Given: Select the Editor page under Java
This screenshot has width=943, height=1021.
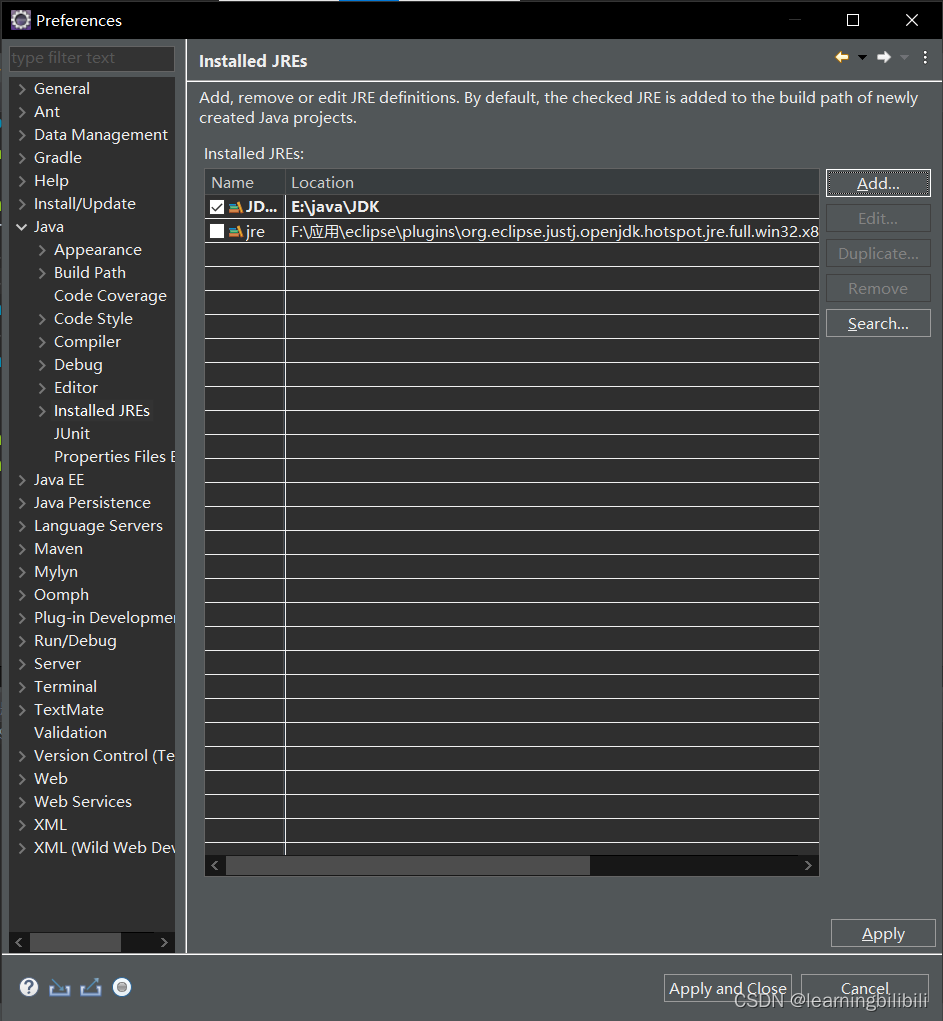Looking at the screenshot, I should coord(76,387).
